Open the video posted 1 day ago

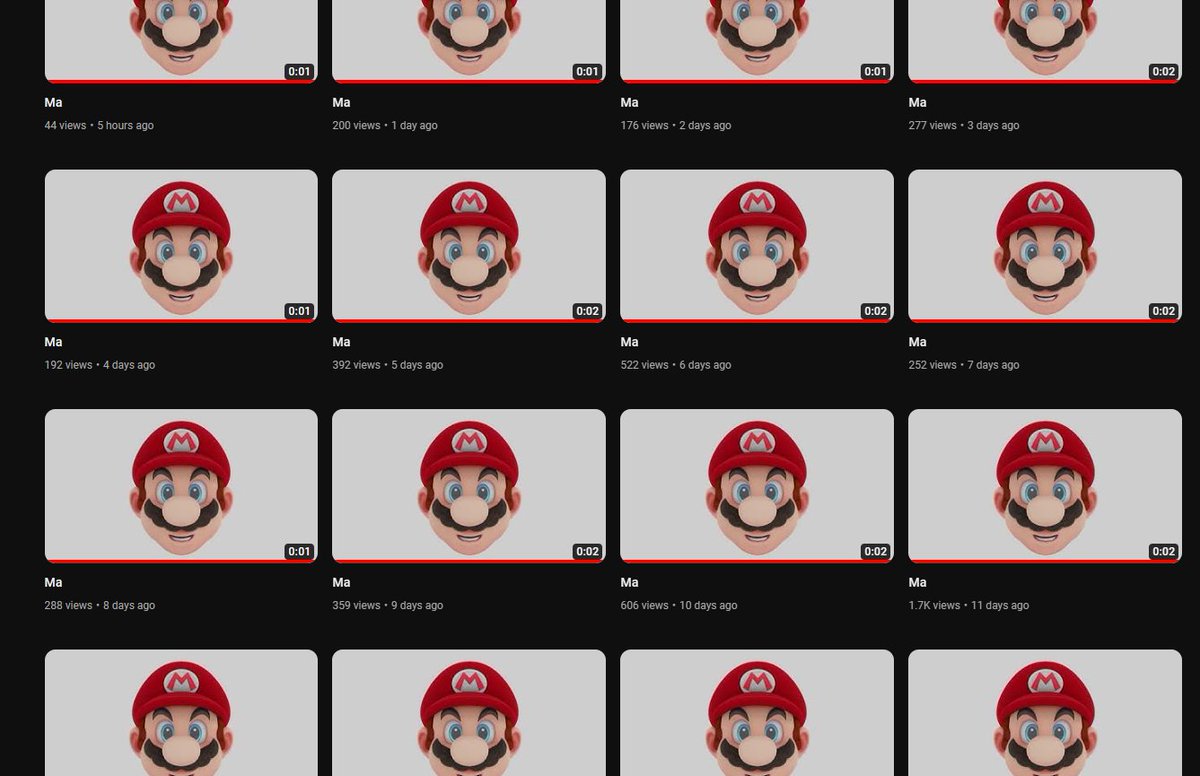coord(468,40)
